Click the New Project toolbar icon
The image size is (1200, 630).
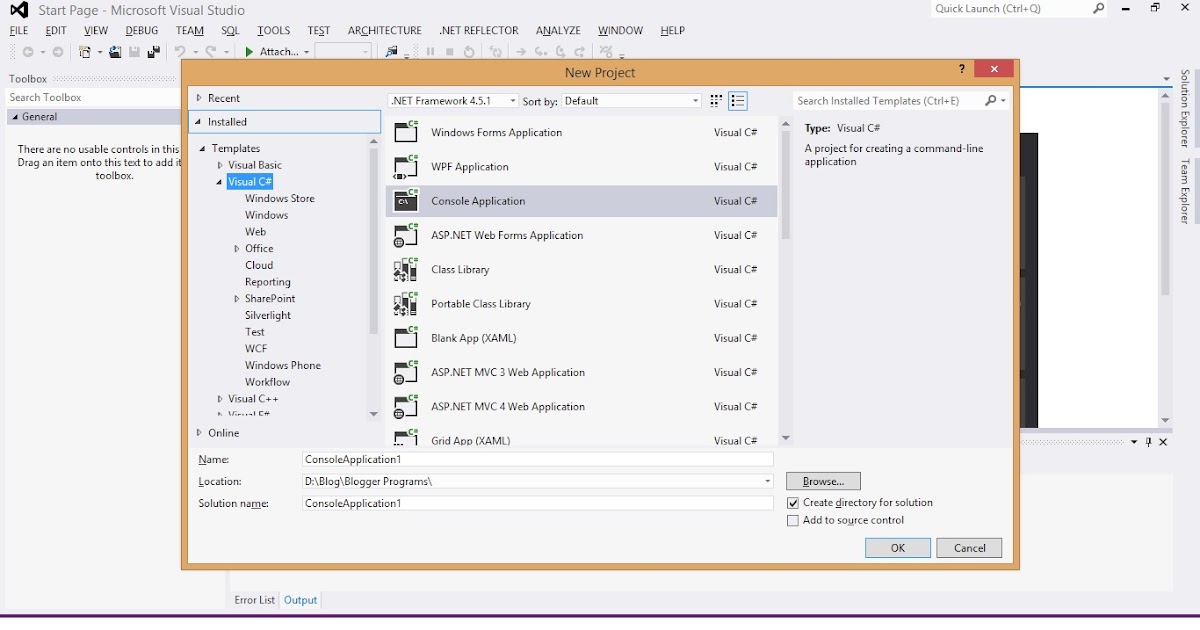(85, 52)
